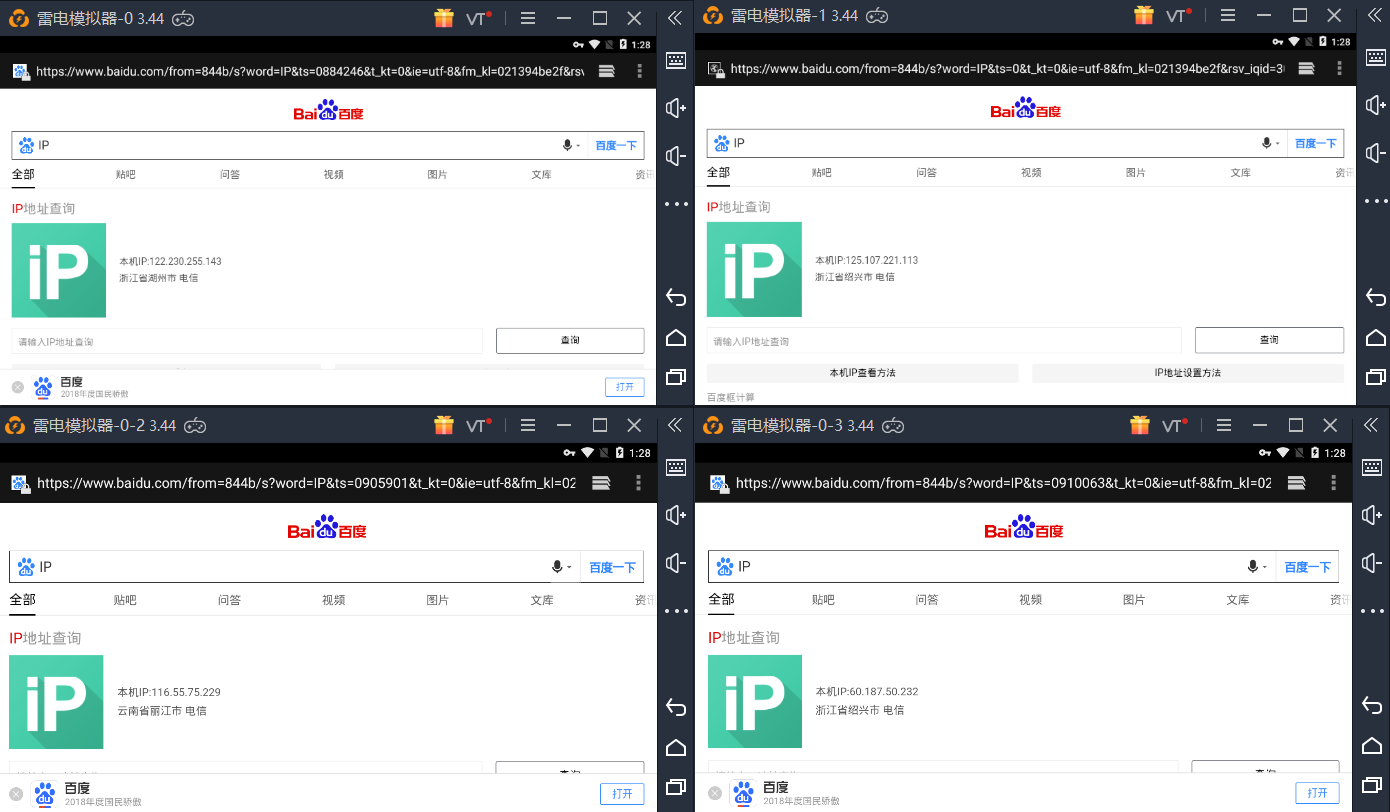1390x812 pixels.
Task: Click 百度一下 search button in 雷电模拟器-0-2
Action: coord(612,567)
